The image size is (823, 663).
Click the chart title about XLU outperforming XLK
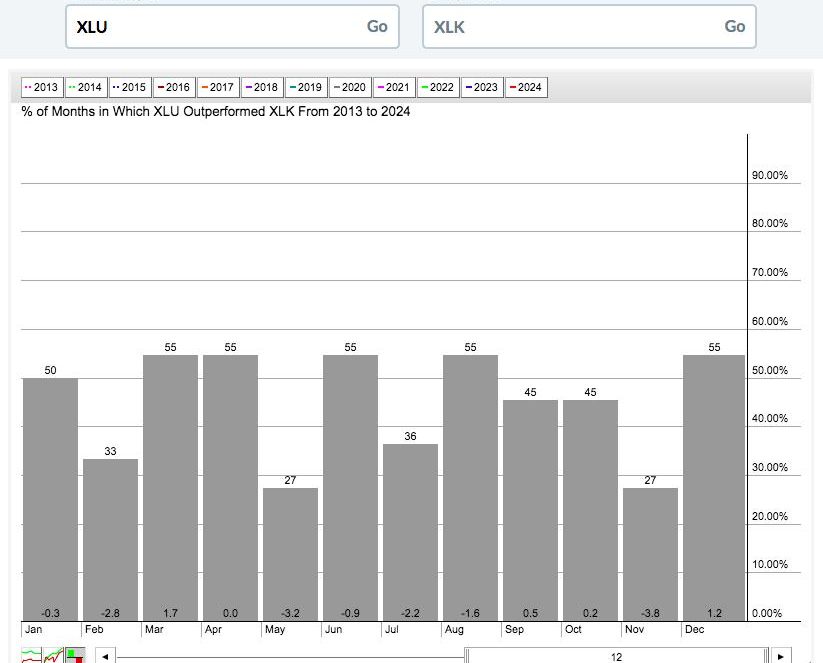216,111
